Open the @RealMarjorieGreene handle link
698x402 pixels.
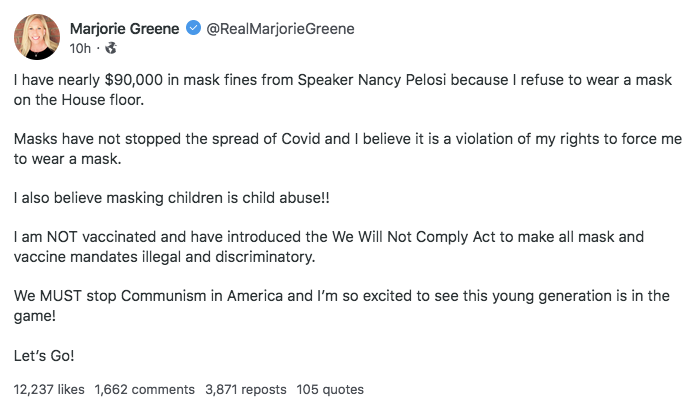click(280, 29)
